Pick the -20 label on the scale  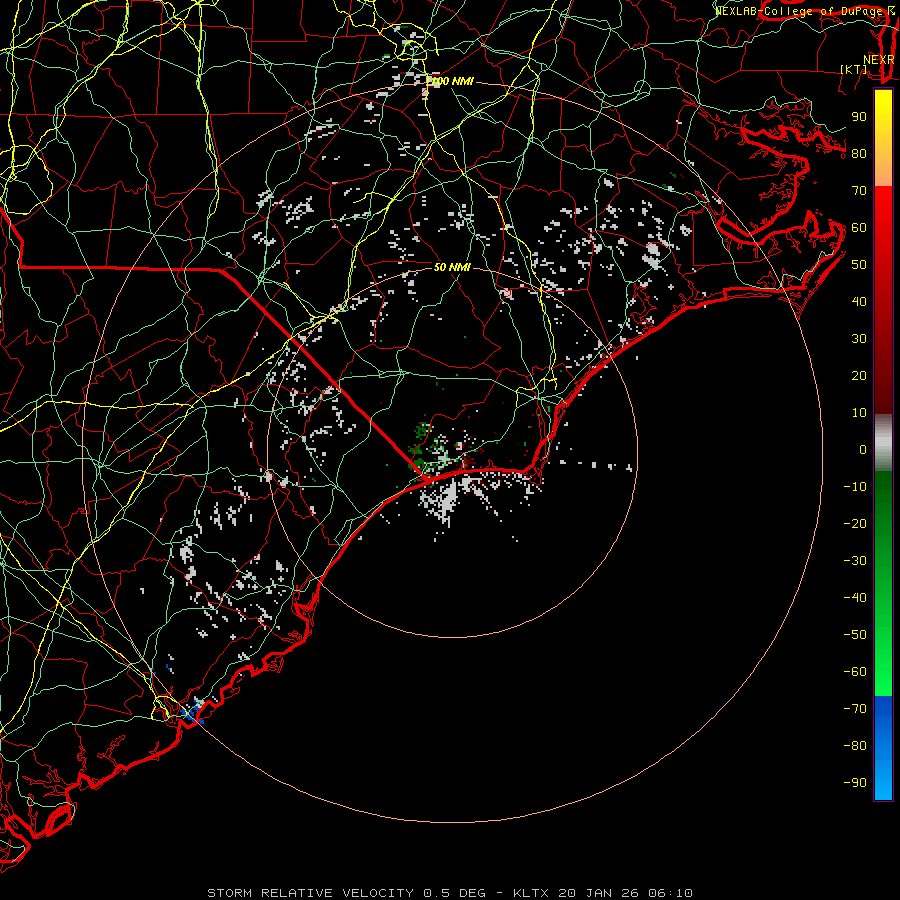(855, 524)
